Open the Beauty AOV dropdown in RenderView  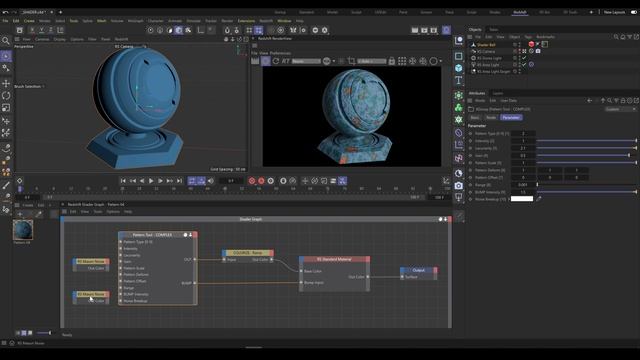coord(307,61)
